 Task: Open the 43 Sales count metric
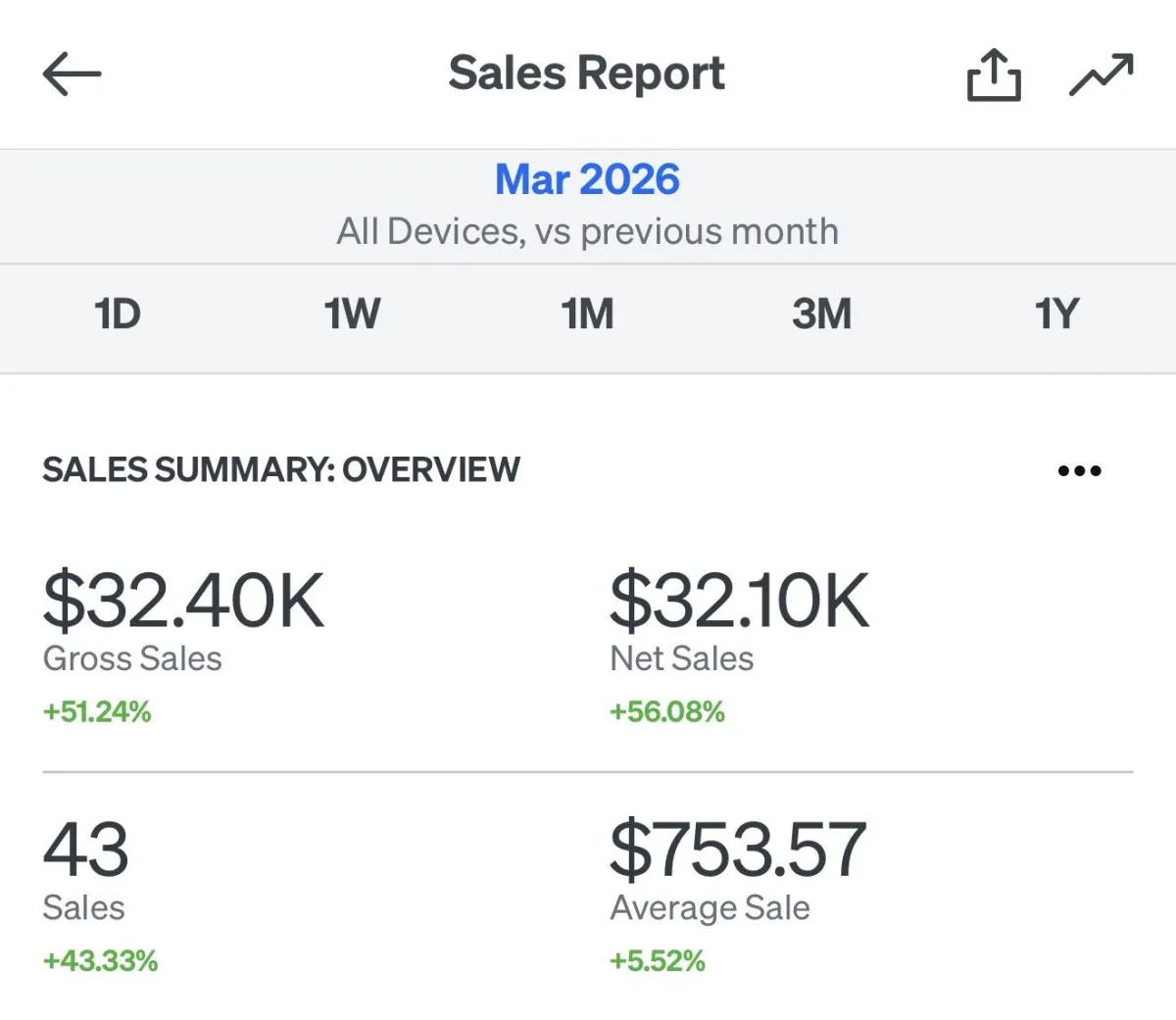point(86,850)
